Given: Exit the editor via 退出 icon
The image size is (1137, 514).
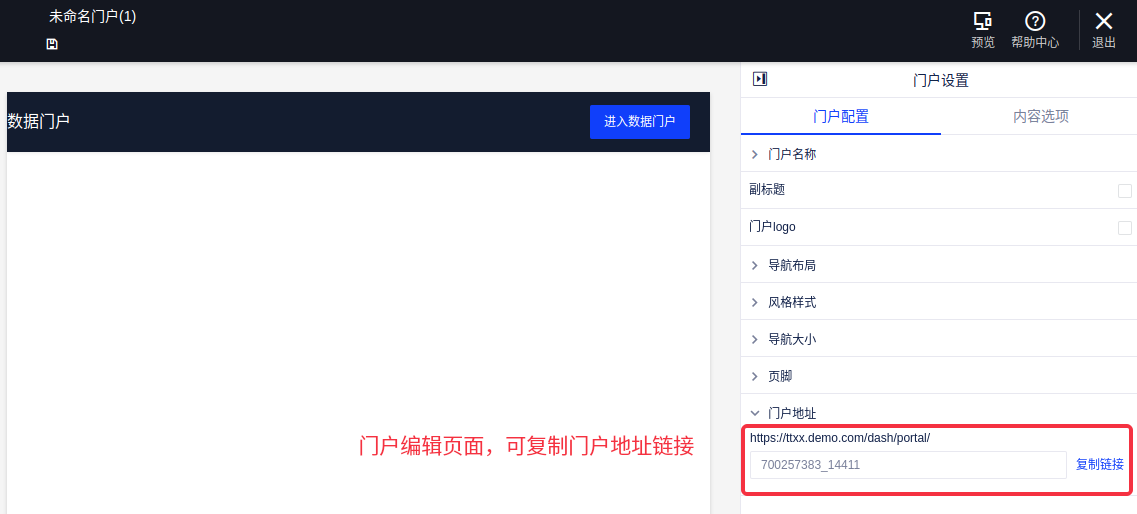Looking at the screenshot, I should (x=1104, y=22).
